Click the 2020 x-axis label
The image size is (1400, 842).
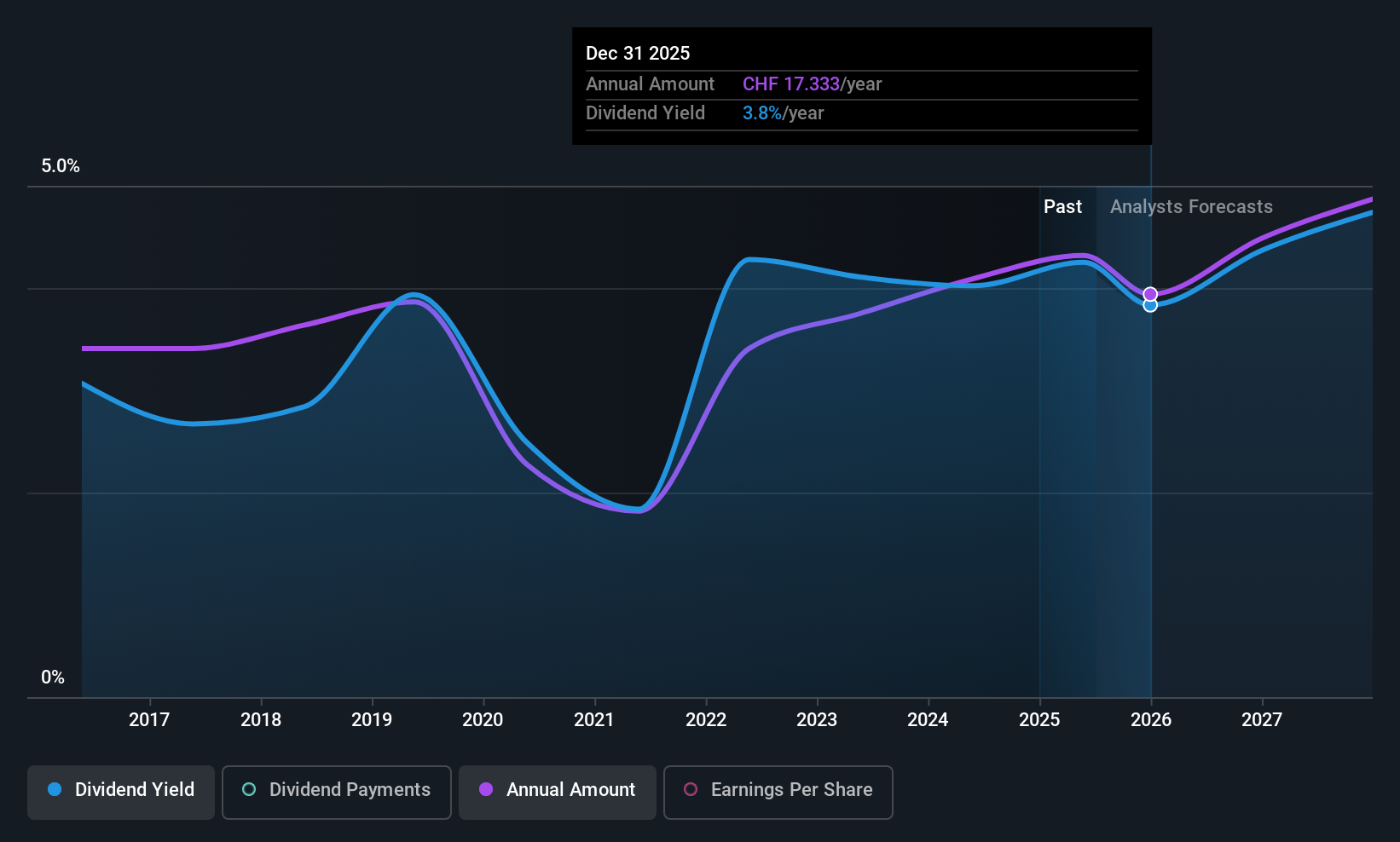pyautogui.click(x=483, y=720)
